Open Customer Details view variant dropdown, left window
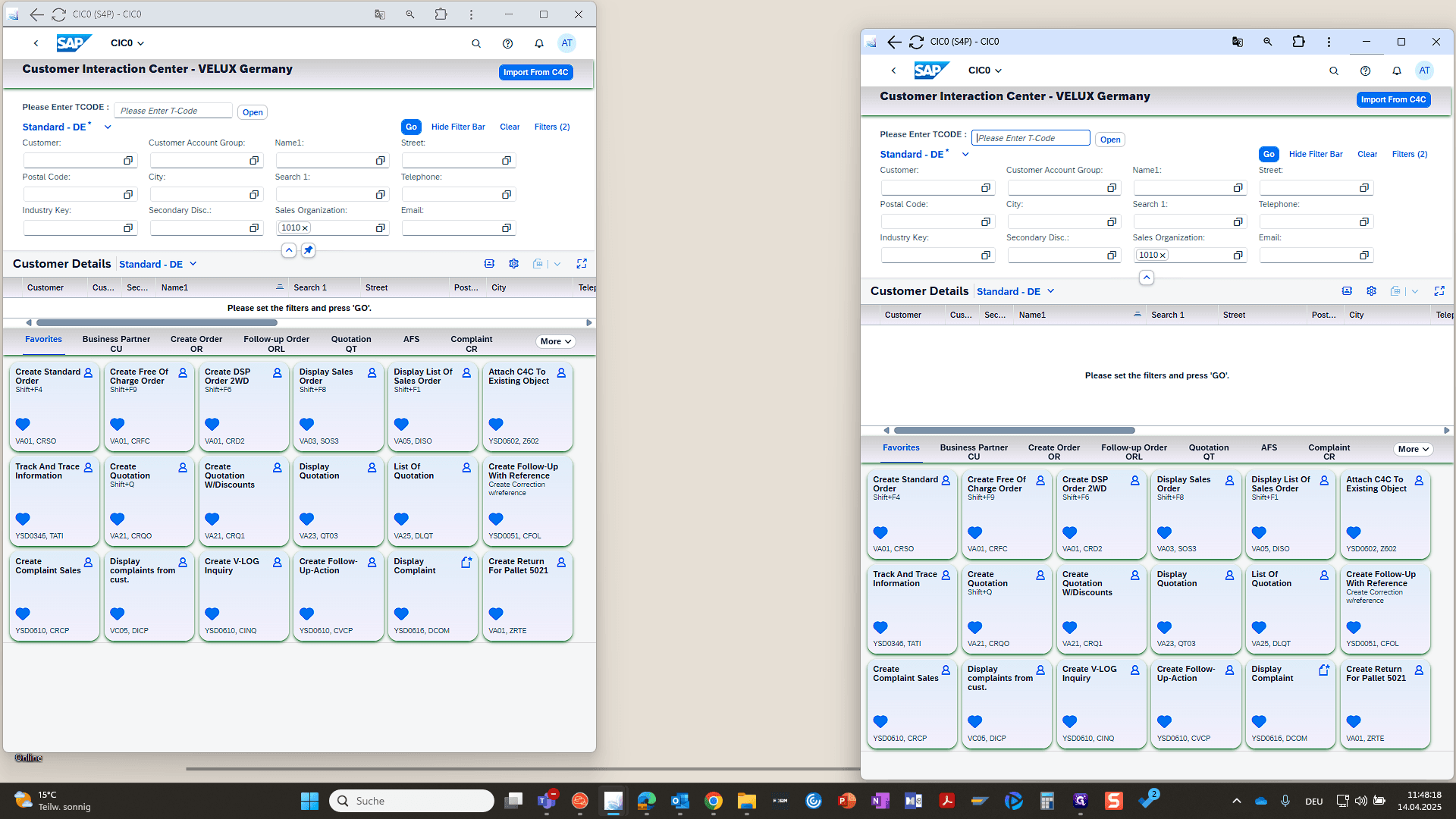The image size is (1456, 819). [x=193, y=264]
